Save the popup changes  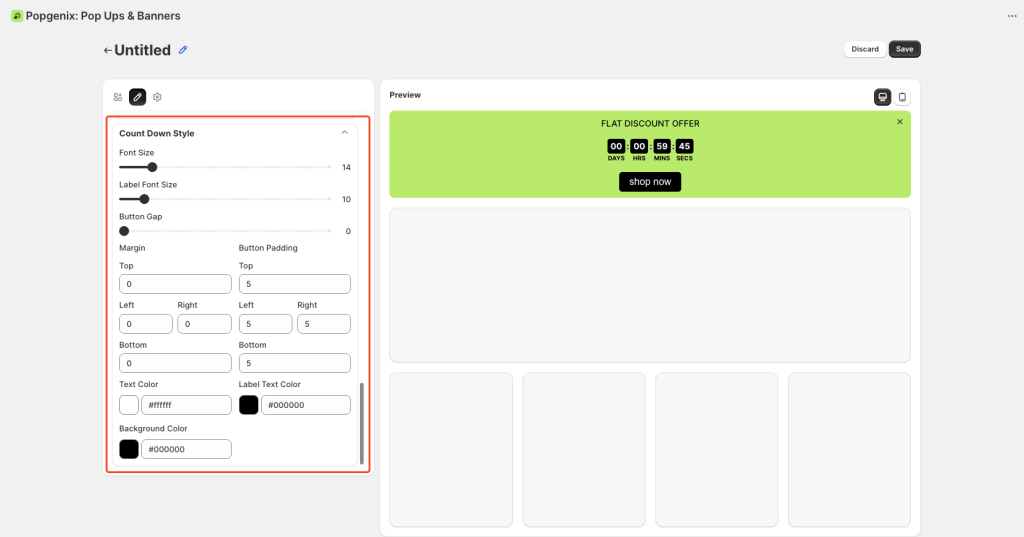click(904, 49)
